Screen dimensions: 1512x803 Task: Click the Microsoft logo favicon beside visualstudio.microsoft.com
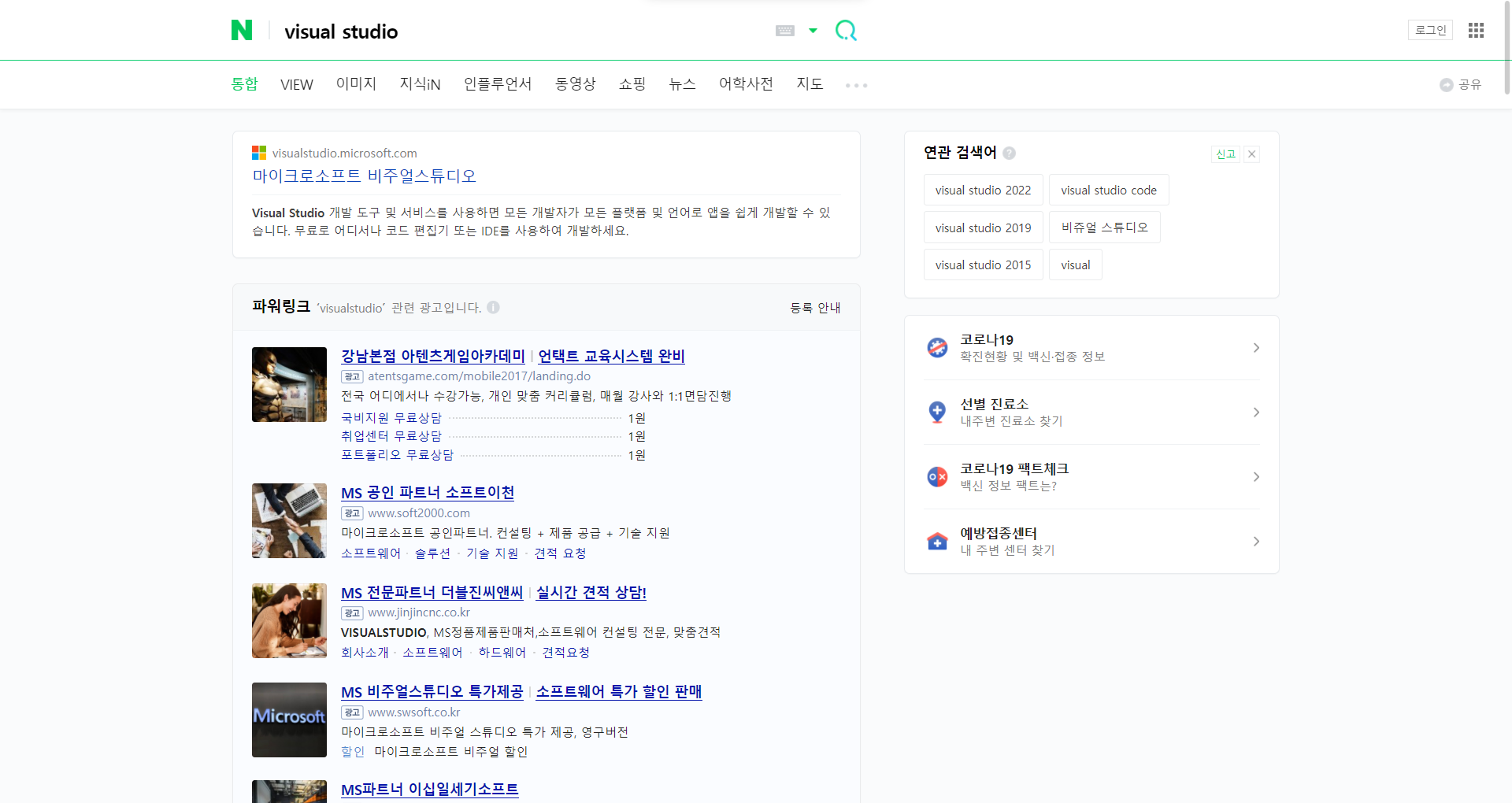[259, 153]
